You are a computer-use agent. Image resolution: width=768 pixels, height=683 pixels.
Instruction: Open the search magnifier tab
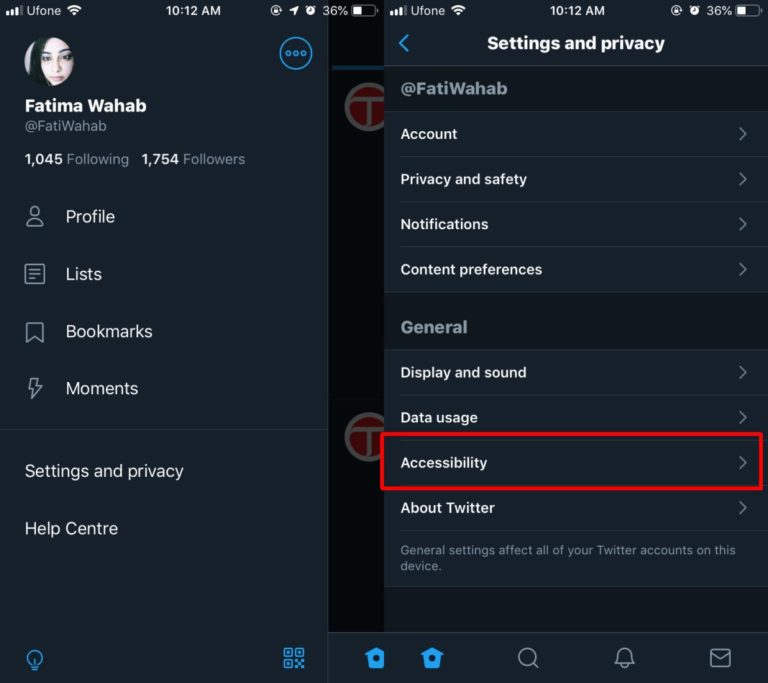click(528, 658)
